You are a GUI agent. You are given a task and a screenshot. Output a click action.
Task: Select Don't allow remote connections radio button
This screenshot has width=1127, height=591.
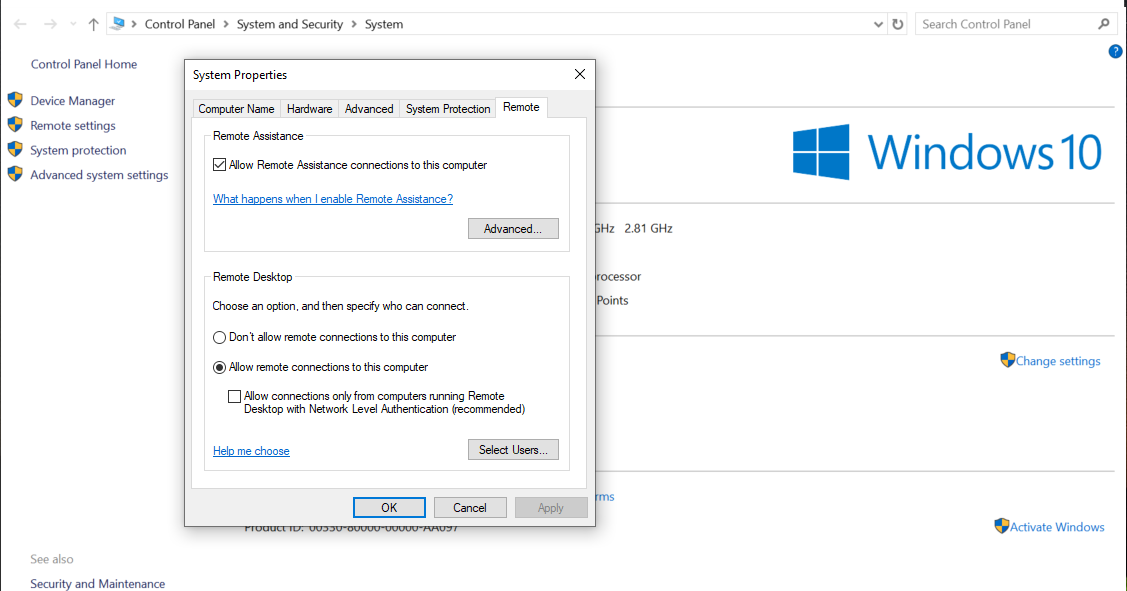tap(219, 337)
